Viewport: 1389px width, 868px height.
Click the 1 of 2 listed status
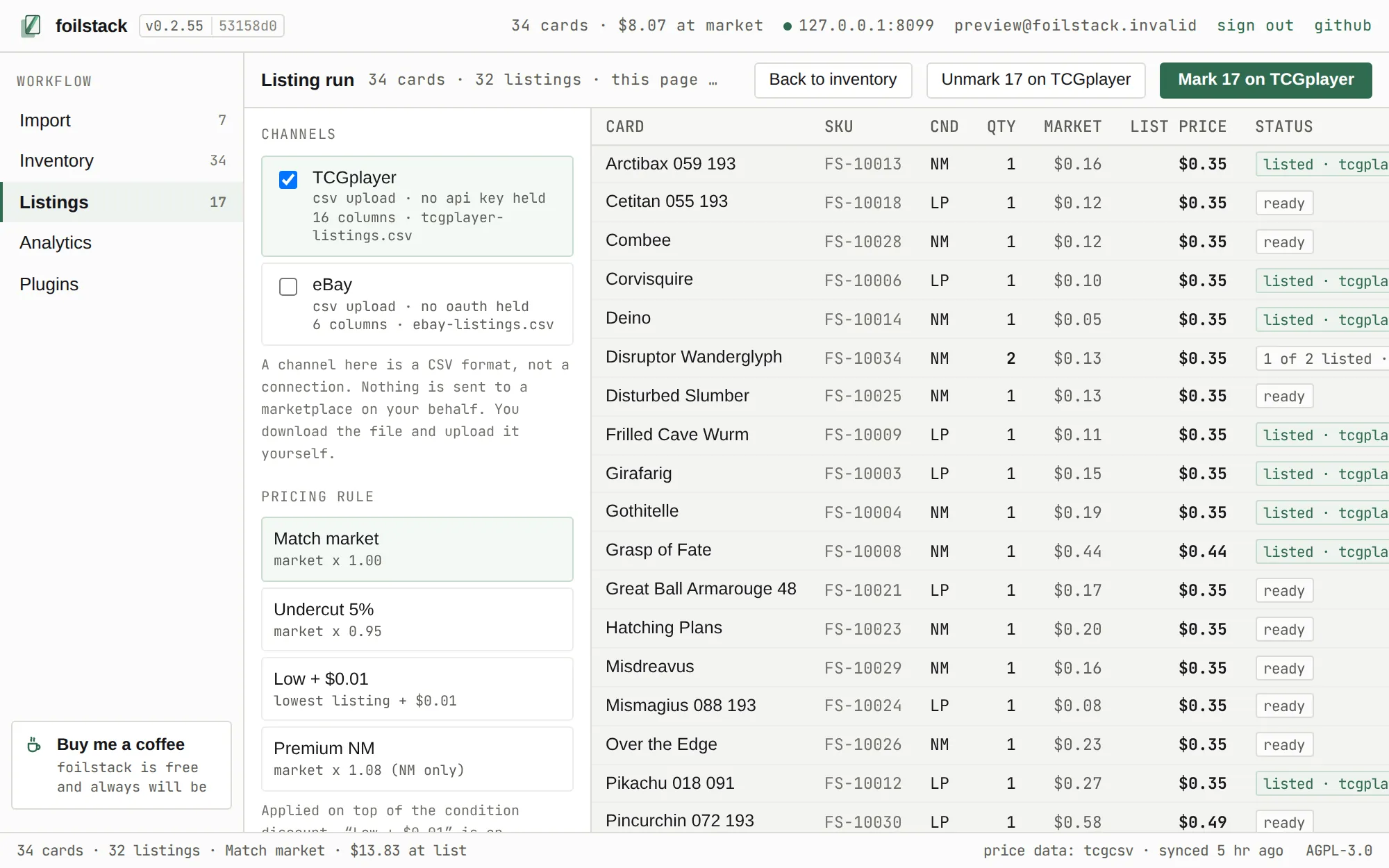click(1322, 358)
